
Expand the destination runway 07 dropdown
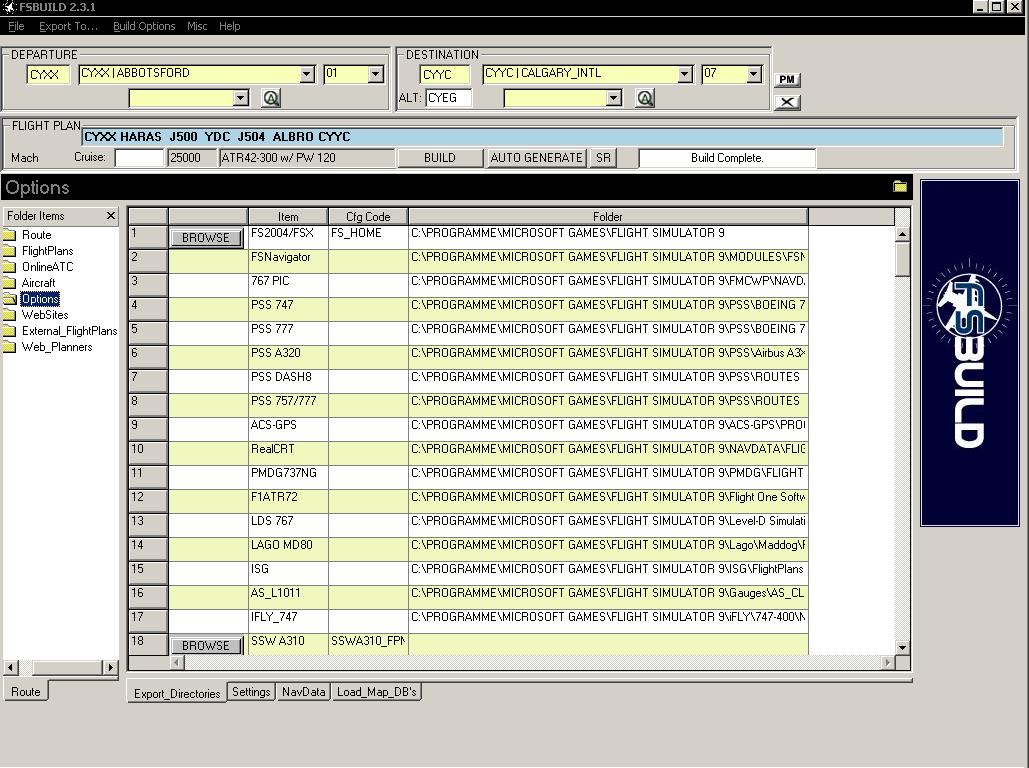click(x=754, y=74)
